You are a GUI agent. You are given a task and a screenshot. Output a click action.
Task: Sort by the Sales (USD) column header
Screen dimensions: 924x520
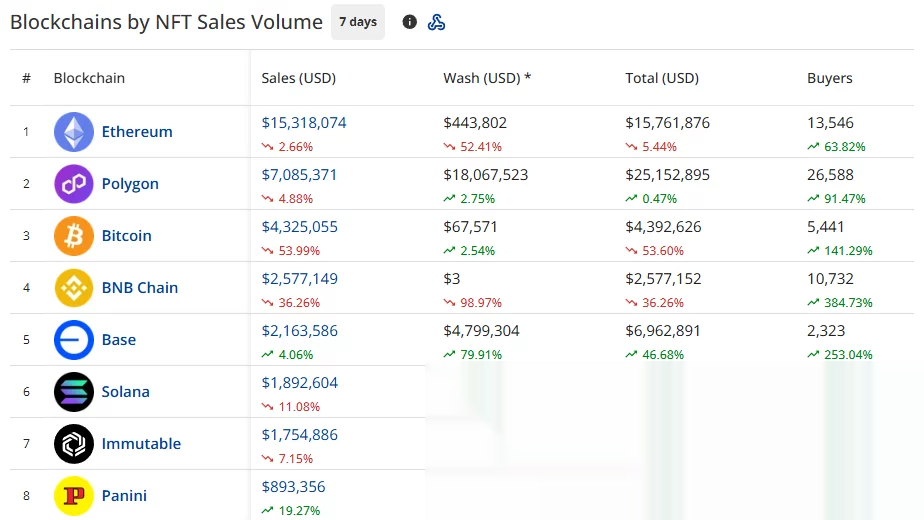[298, 78]
